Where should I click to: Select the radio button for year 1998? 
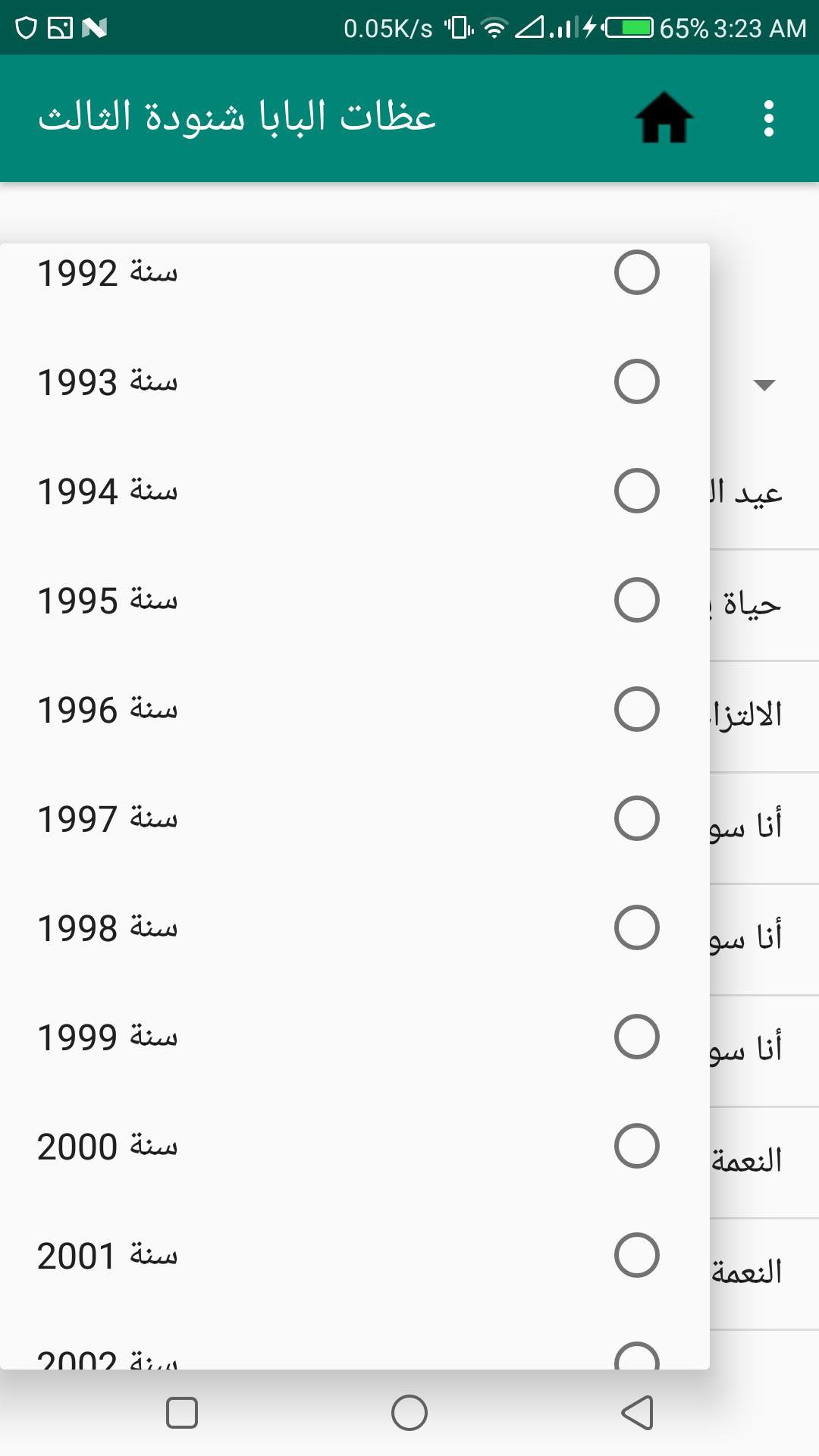pyautogui.click(x=636, y=927)
